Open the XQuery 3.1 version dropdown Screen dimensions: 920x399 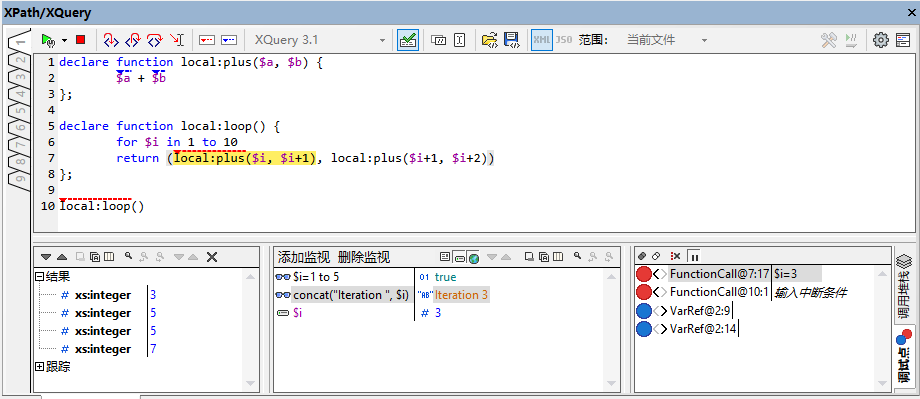click(319, 40)
